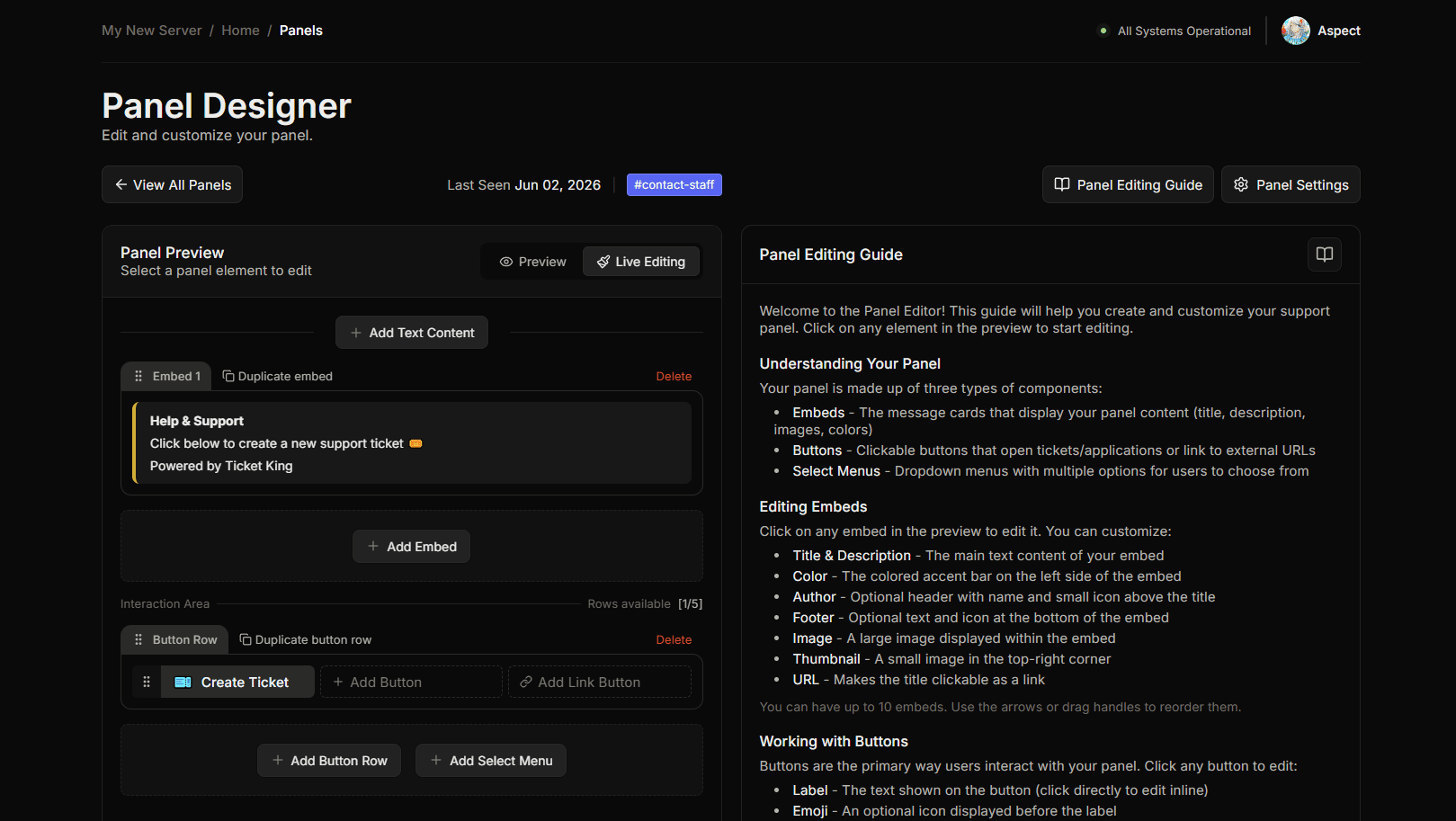The width and height of the screenshot is (1456, 821).
Task: Open the Aspect user avatar
Action: coord(1295,31)
